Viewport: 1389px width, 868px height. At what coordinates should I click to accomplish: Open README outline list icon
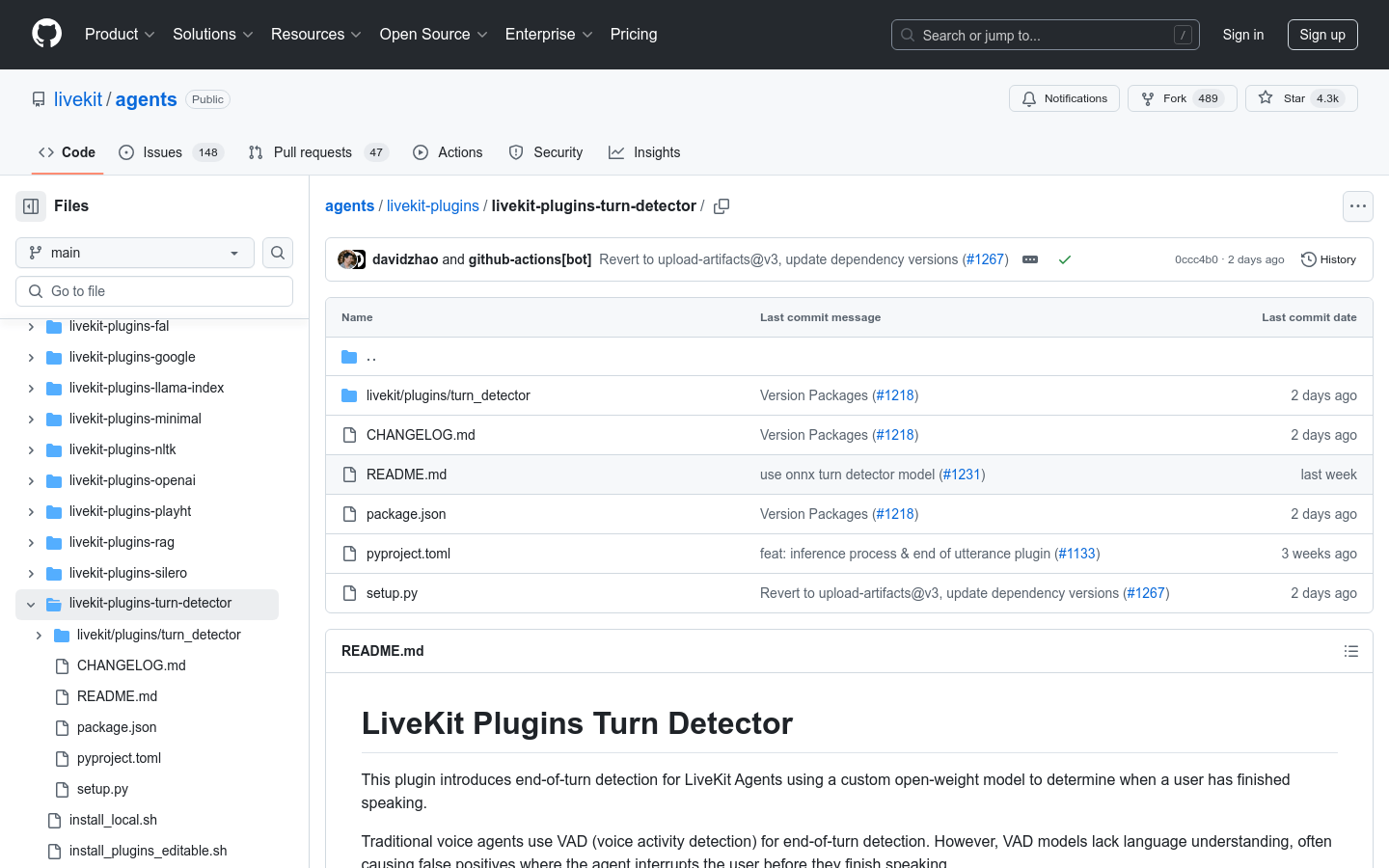coord(1351,651)
